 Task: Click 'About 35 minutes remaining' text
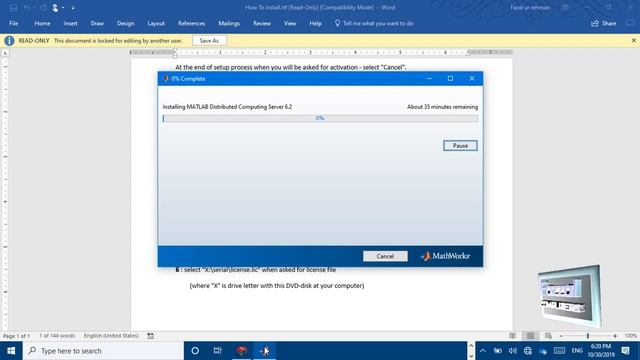442,107
